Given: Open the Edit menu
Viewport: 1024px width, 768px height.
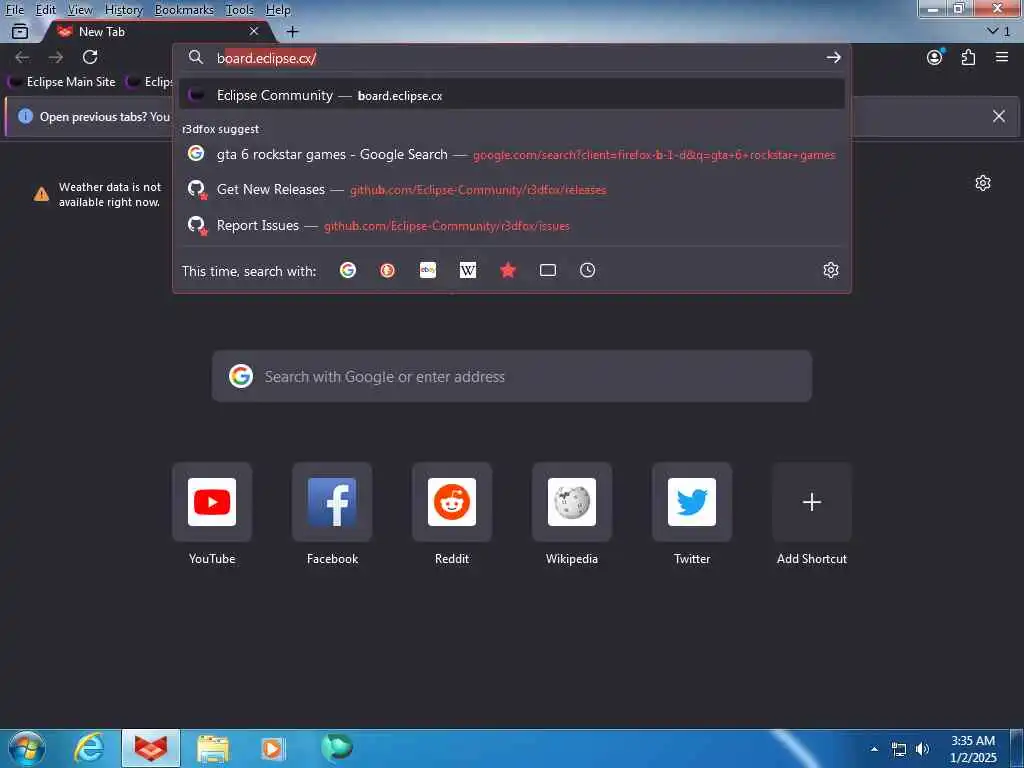Looking at the screenshot, I should pyautogui.click(x=46, y=10).
